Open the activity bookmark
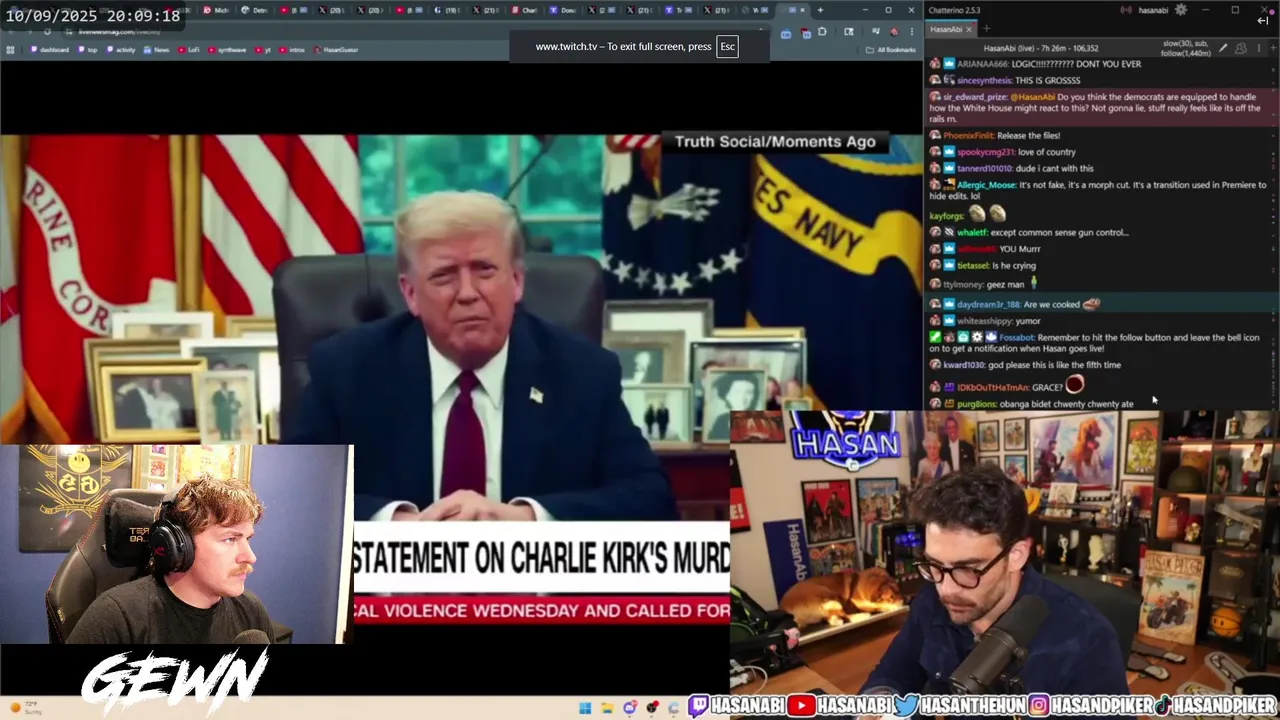1280x720 pixels. (121, 49)
